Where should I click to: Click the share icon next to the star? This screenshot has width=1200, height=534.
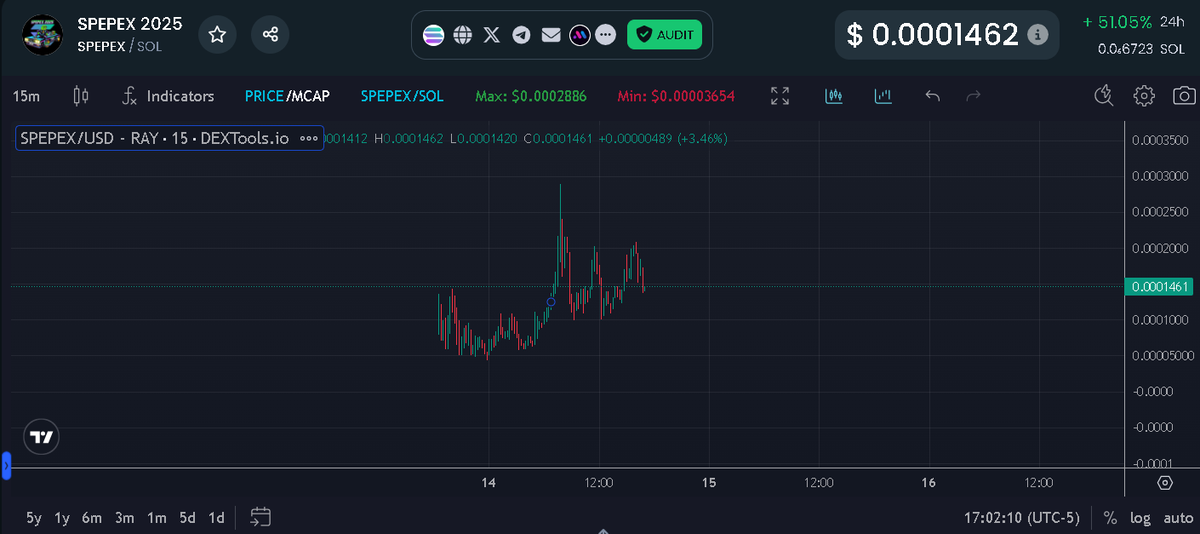(270, 34)
